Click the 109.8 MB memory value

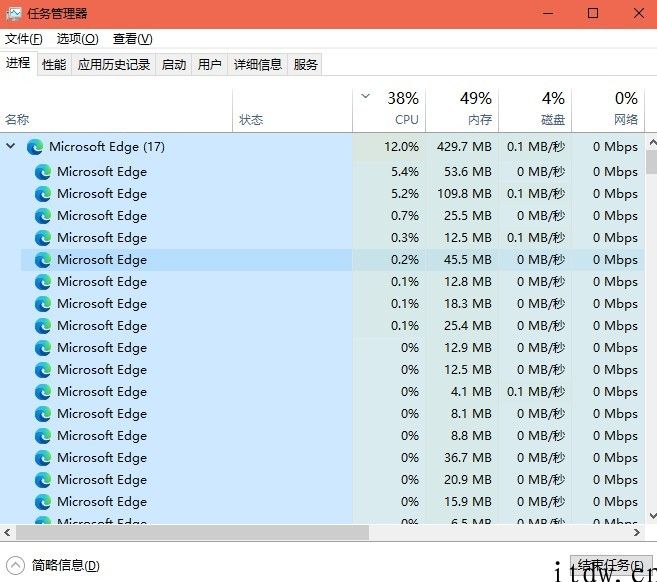[464, 194]
